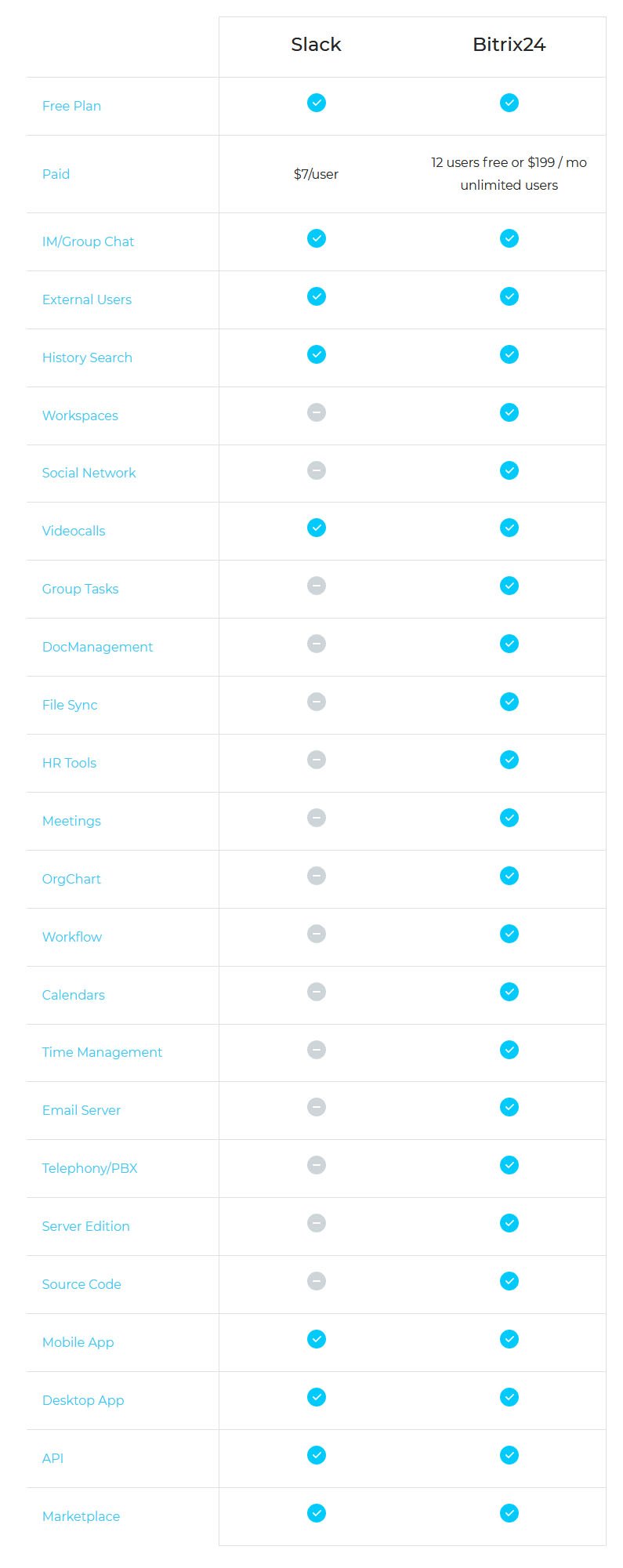Click Bitrix24's checkmark for Telephony/PBX

coord(509,1165)
